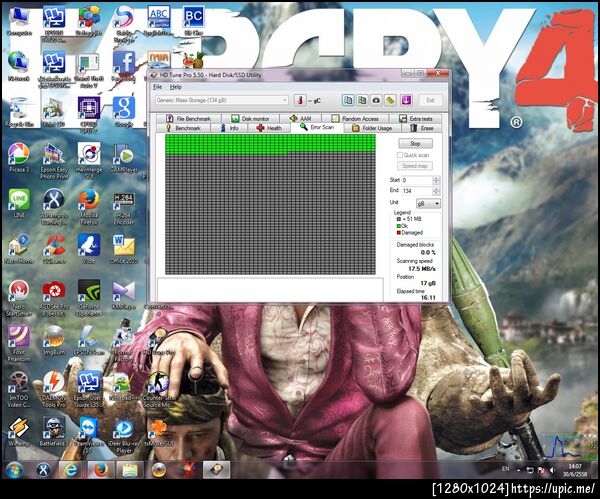Open the Google desktop shortcut
Screen dimensions: 600x499
click(123, 111)
